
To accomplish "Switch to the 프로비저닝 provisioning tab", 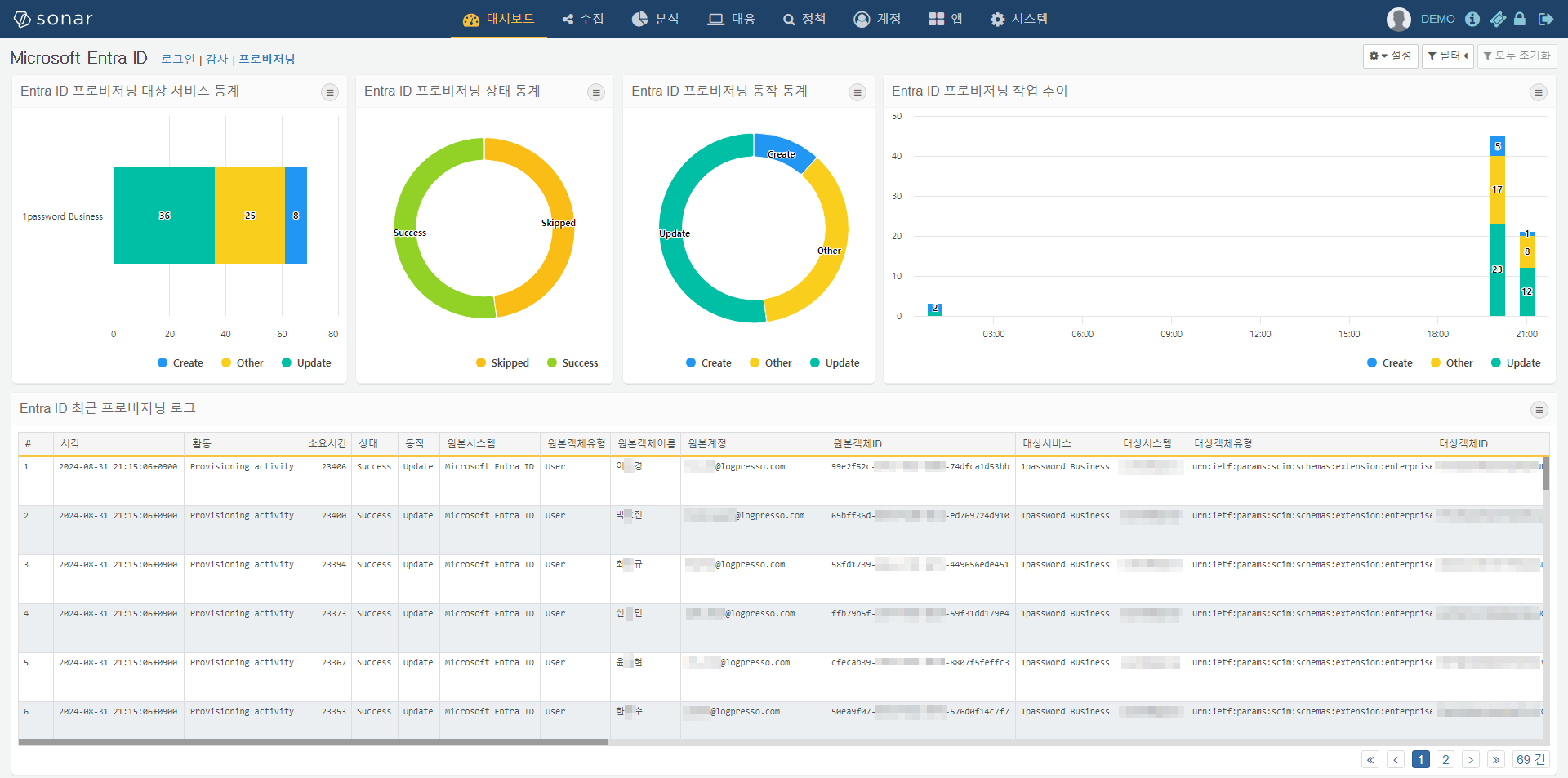I will (267, 59).
